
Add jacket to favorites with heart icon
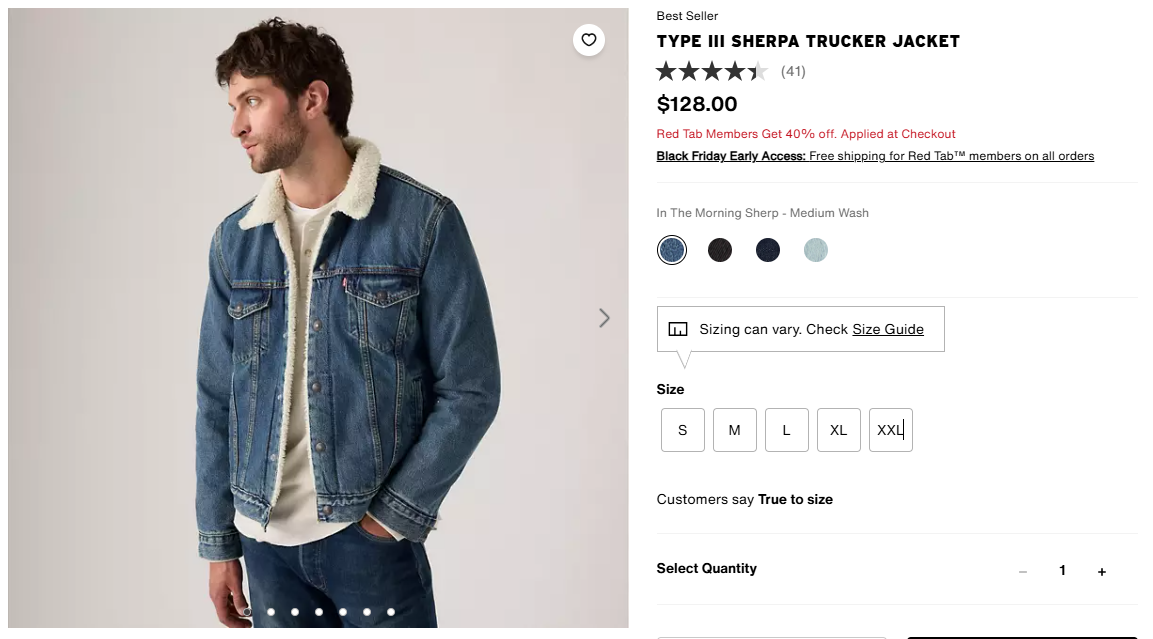[x=588, y=40]
